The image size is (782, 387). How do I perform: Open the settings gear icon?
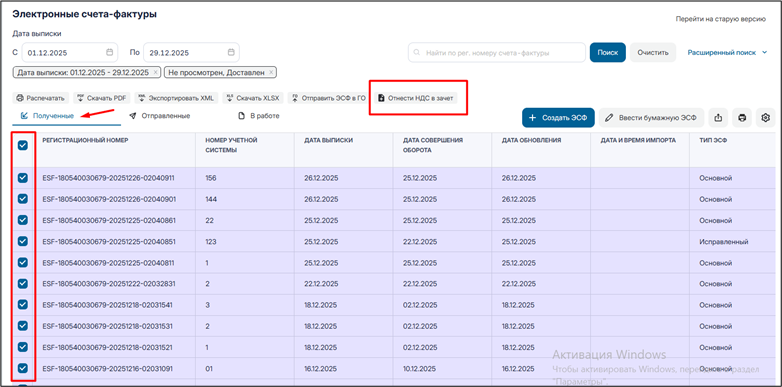coord(766,118)
